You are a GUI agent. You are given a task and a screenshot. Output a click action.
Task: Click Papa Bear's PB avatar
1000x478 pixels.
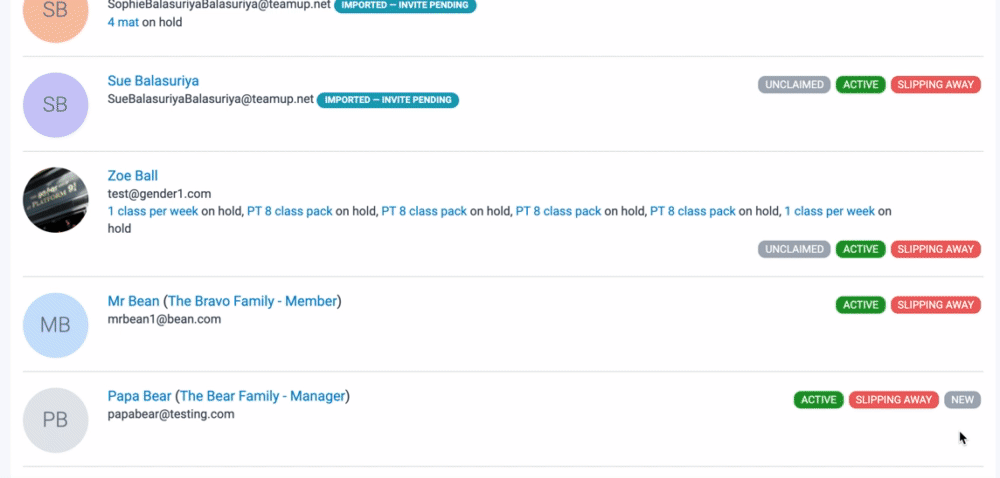[x=55, y=420]
